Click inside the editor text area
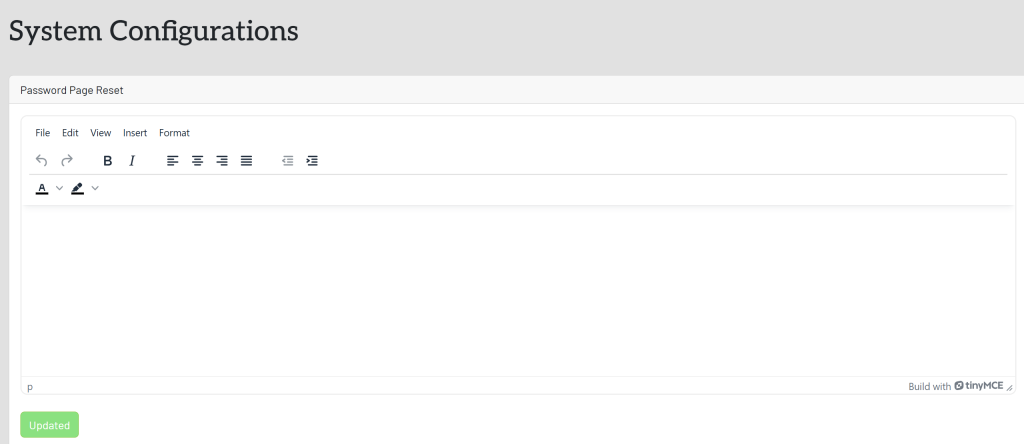Viewport: 1024px width, 444px height. click(x=517, y=290)
